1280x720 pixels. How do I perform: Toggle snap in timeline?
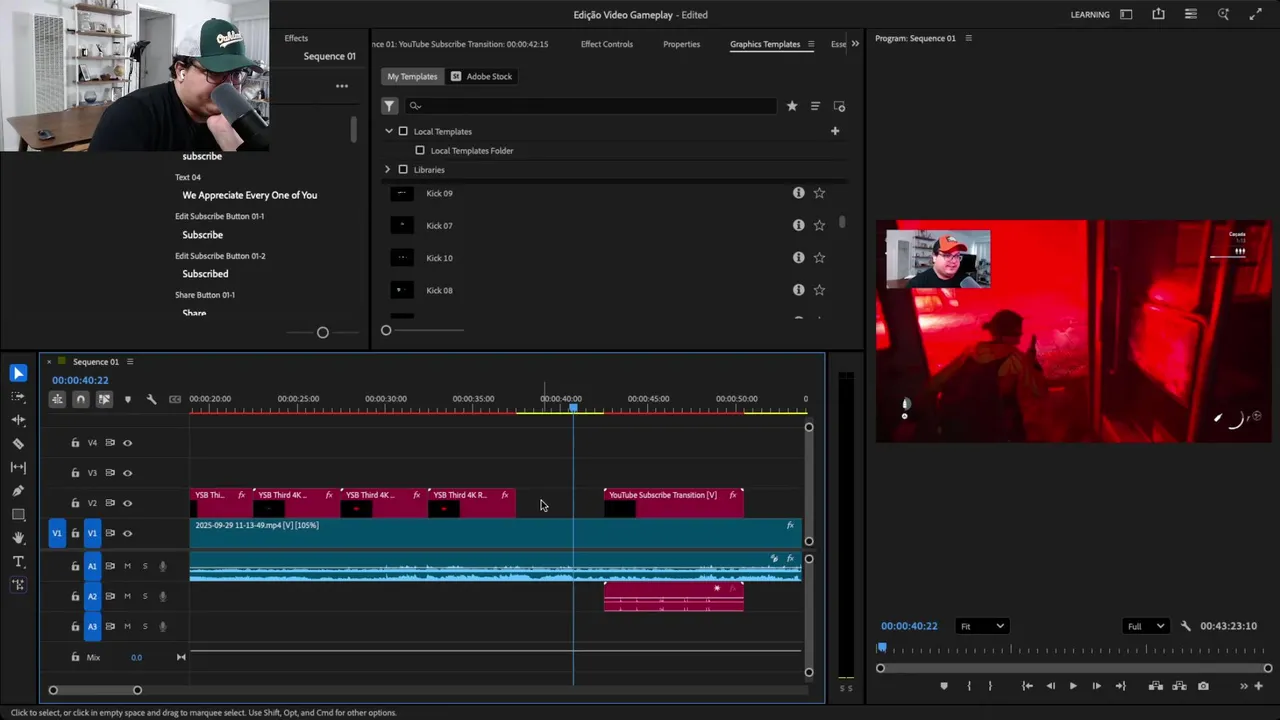tap(80, 399)
